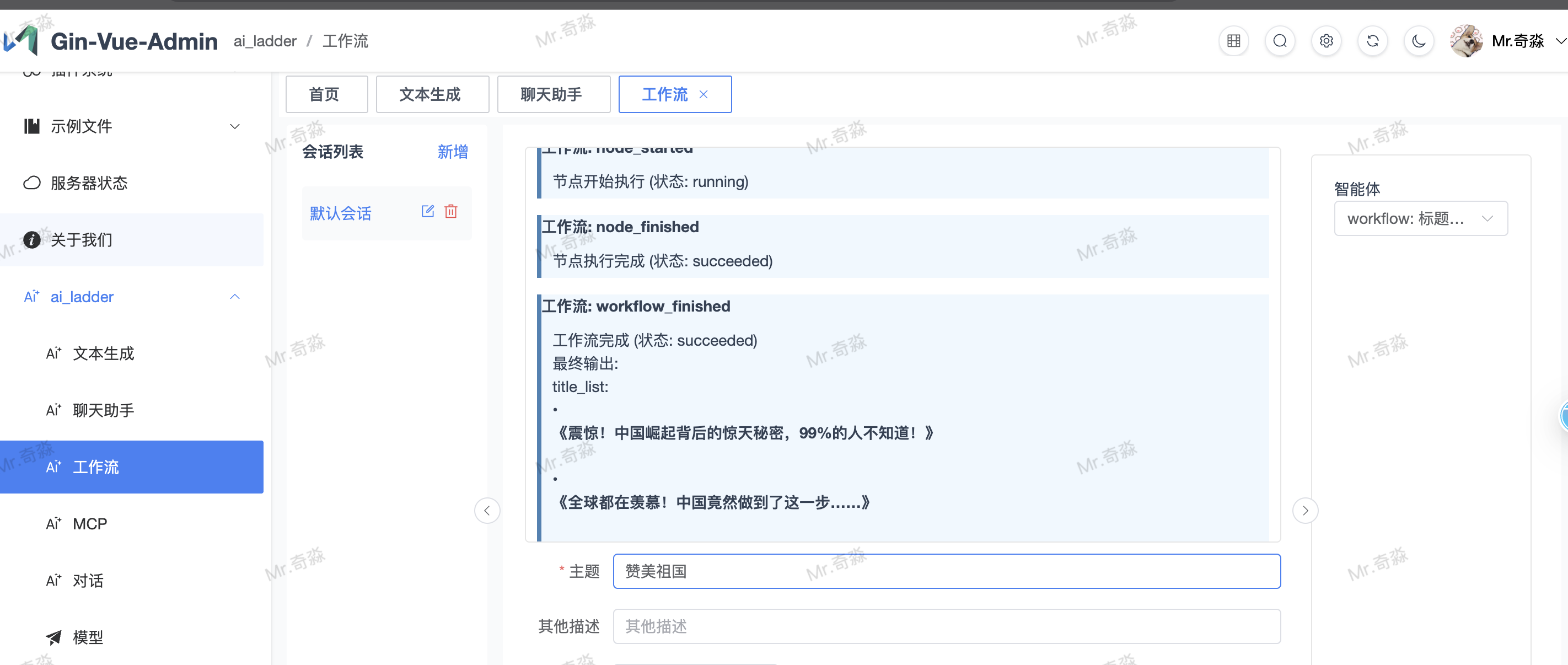This screenshot has height=665, width=1568.
Task: Open the search icon in header
Action: 1280,41
